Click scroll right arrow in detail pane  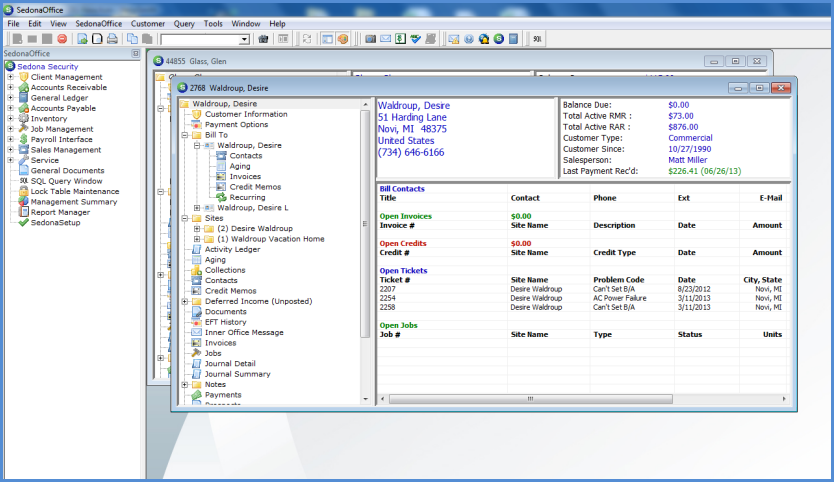coord(784,399)
